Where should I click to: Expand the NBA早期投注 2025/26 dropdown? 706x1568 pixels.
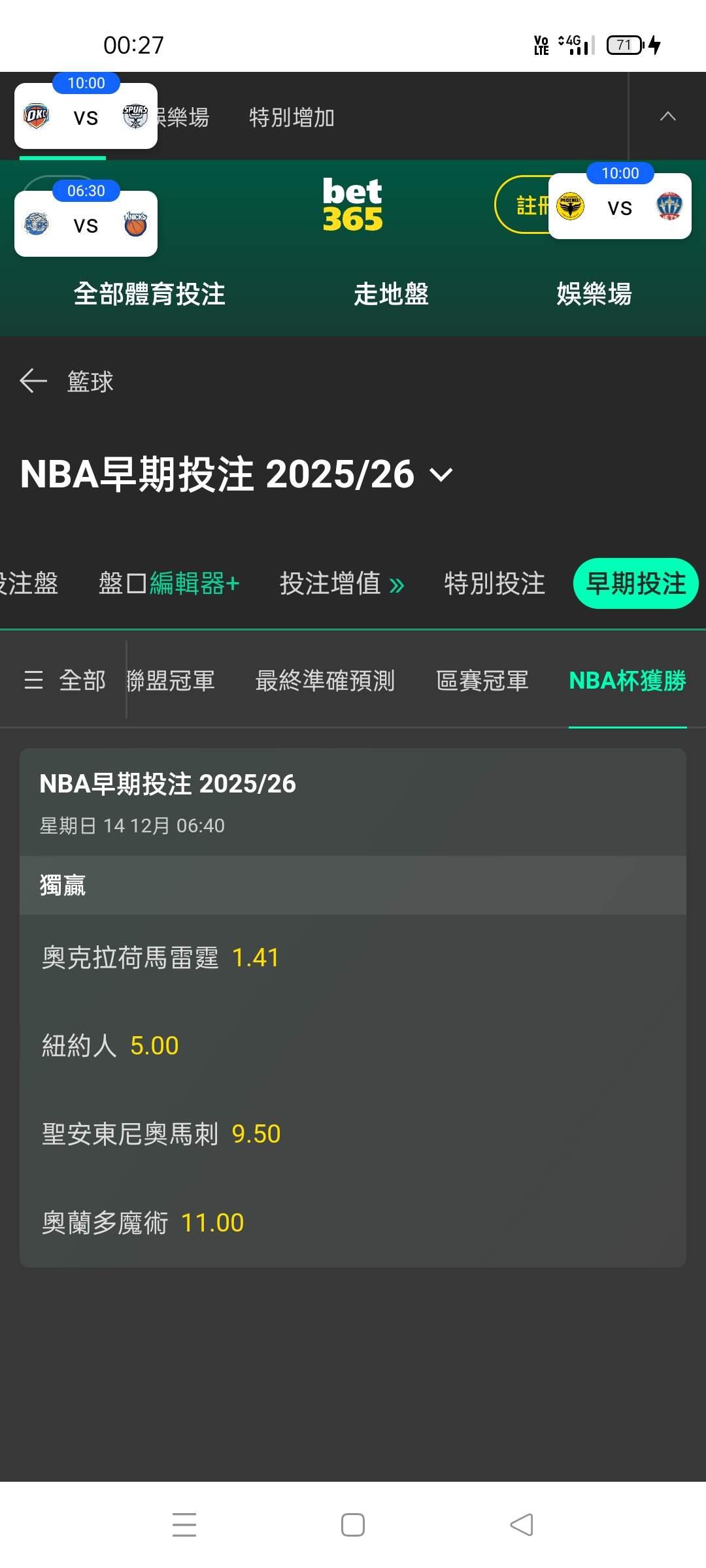pos(441,474)
